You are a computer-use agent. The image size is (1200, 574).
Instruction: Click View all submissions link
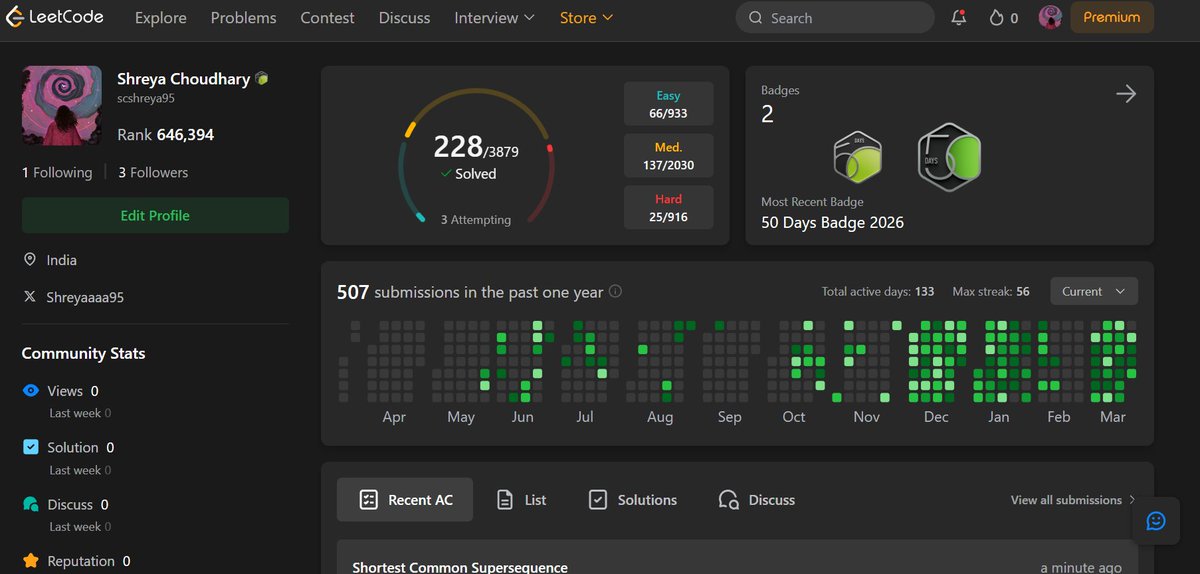click(x=1073, y=500)
